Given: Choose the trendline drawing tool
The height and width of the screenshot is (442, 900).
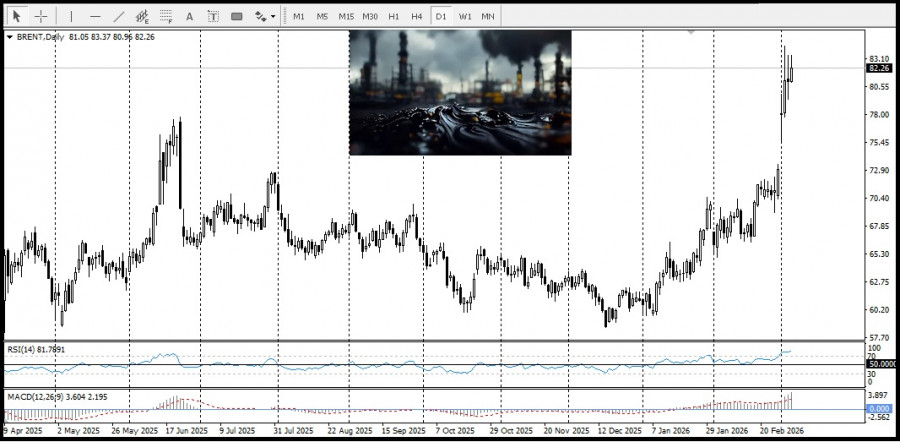Looking at the screenshot, I should pyautogui.click(x=119, y=16).
